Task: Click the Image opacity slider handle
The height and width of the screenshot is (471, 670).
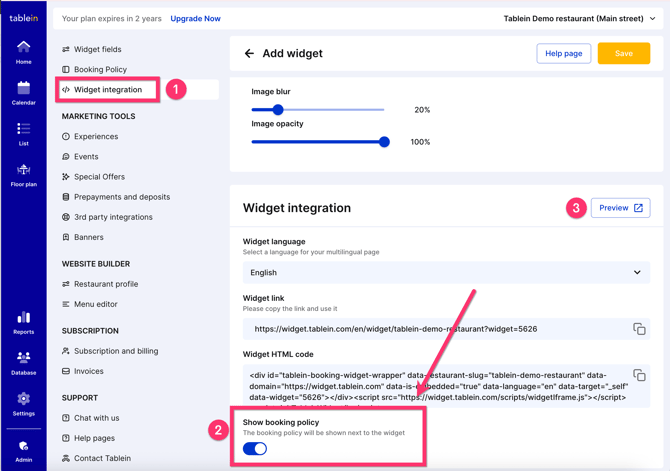Action: 384,142
